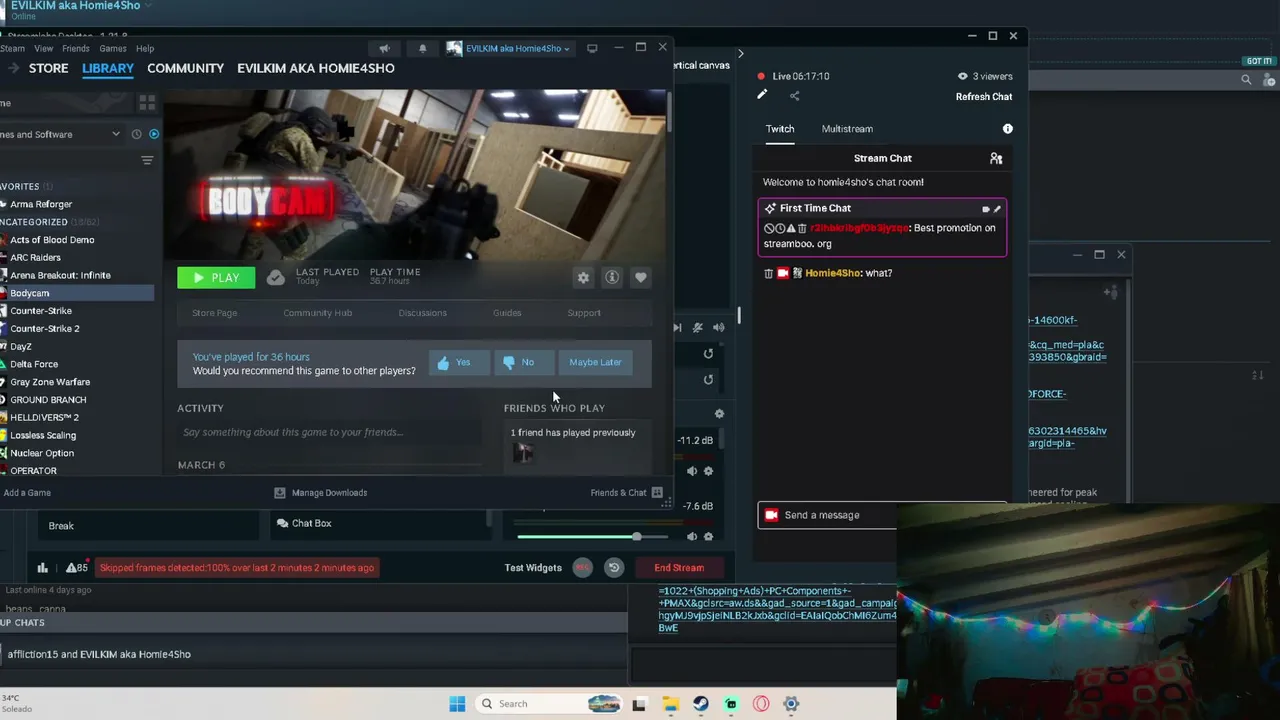The width and height of the screenshot is (1280, 720).
Task: Start recording with the REC button
Action: 582,568
